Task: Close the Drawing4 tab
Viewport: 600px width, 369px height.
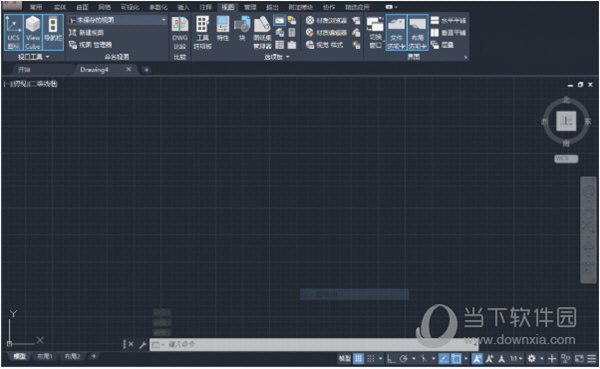Action: [129, 69]
